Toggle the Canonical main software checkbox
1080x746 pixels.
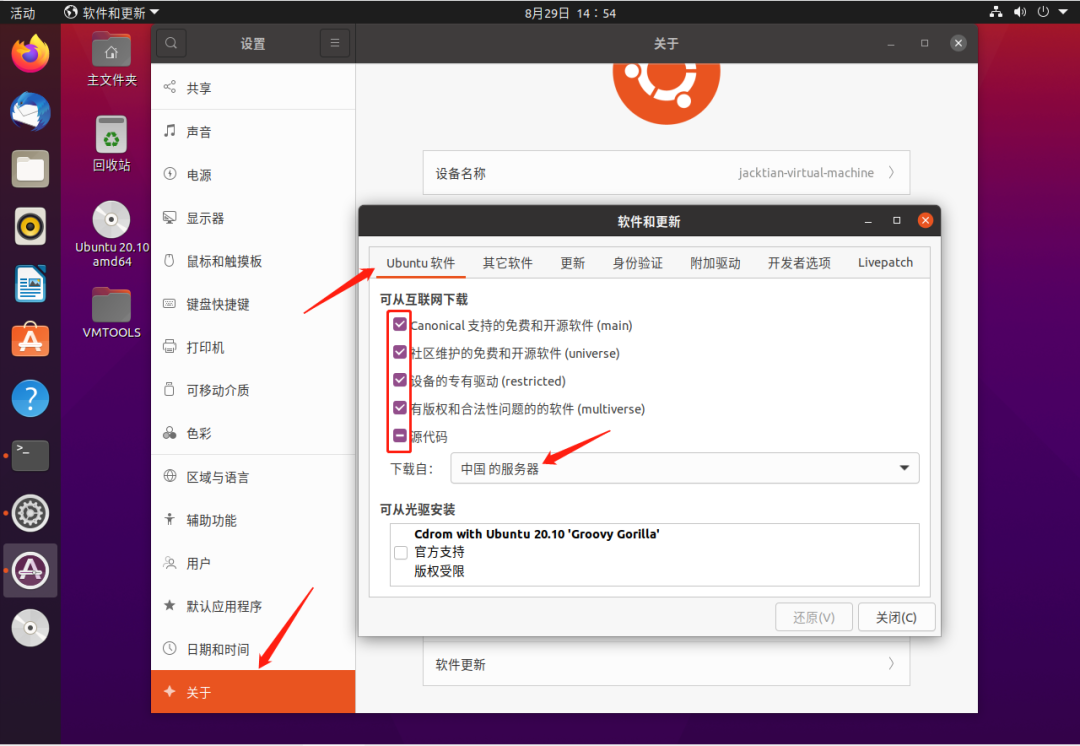tap(399, 324)
